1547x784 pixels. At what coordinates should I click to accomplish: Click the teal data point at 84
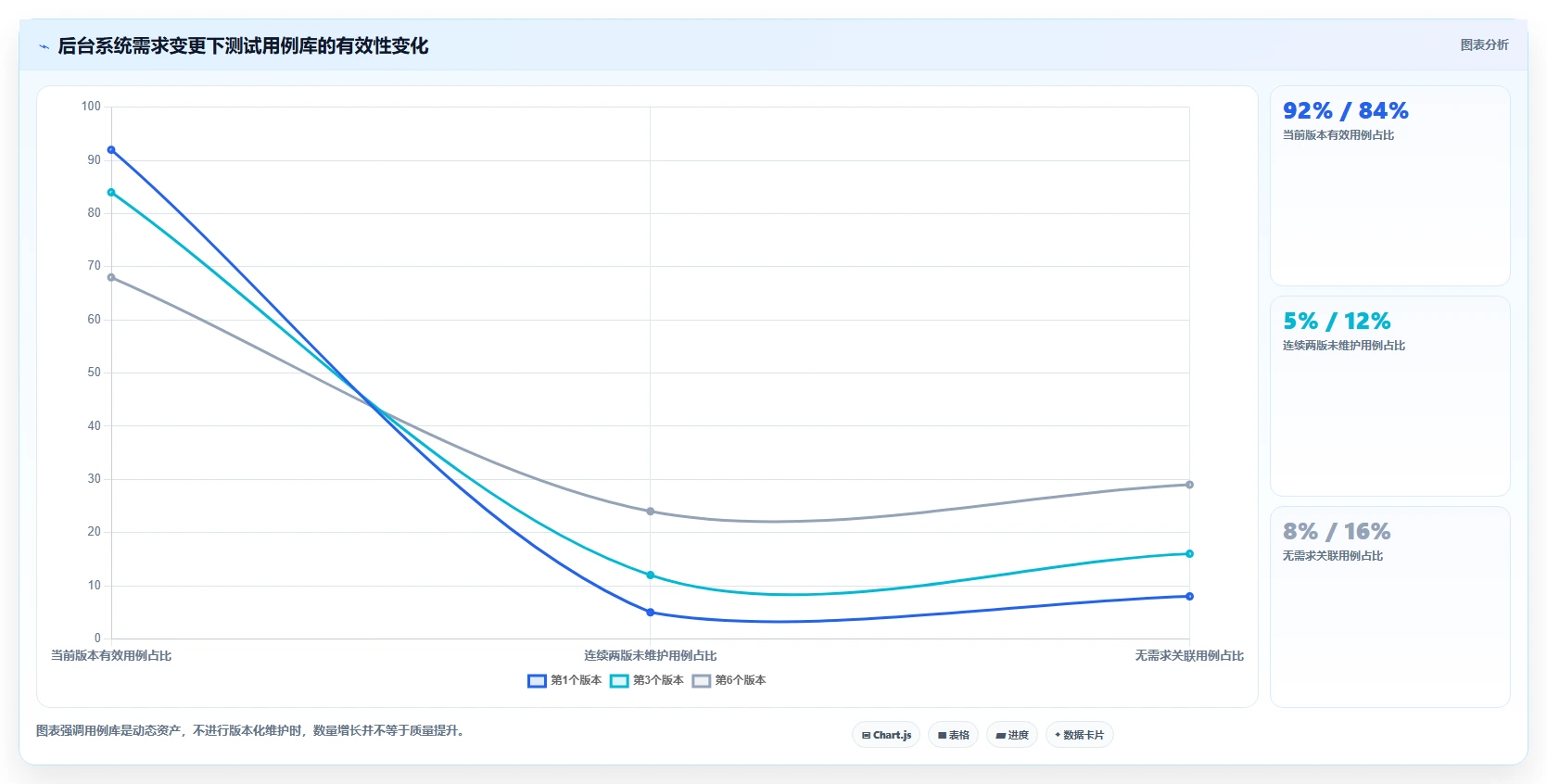pyautogui.click(x=111, y=193)
